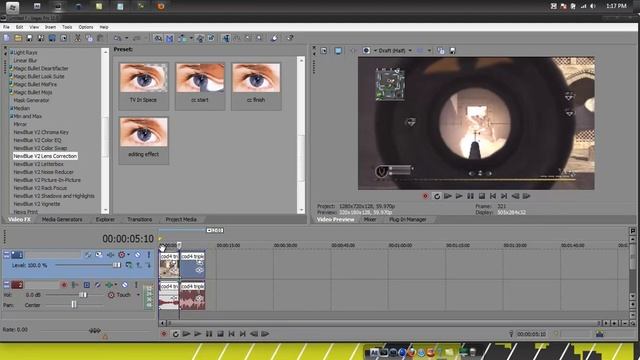Click the video track Level slider handle

click(x=117, y=265)
